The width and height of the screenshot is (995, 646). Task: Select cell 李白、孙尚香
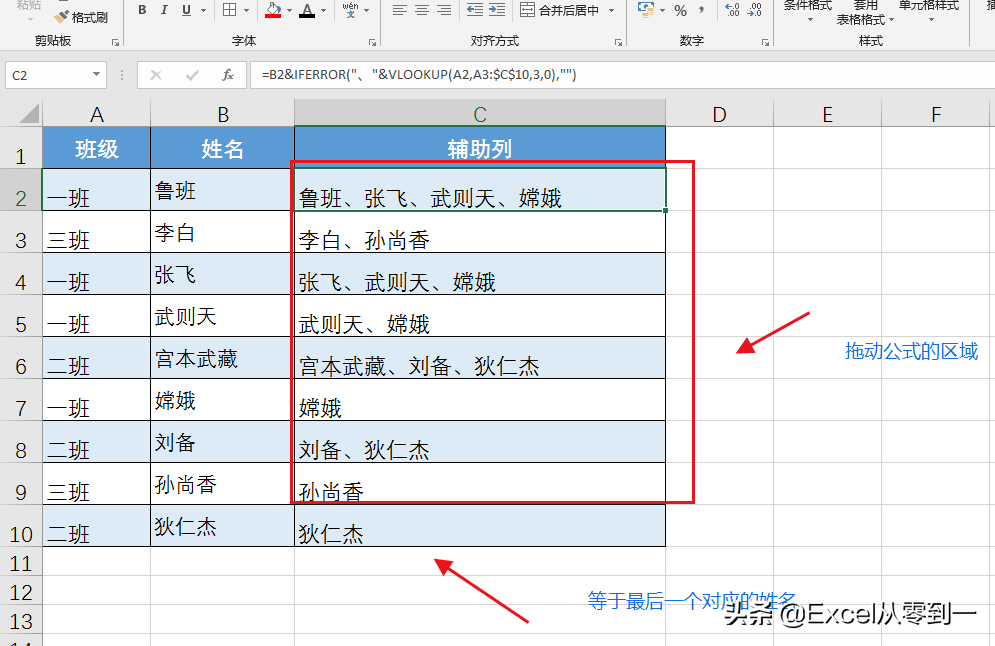pos(480,232)
